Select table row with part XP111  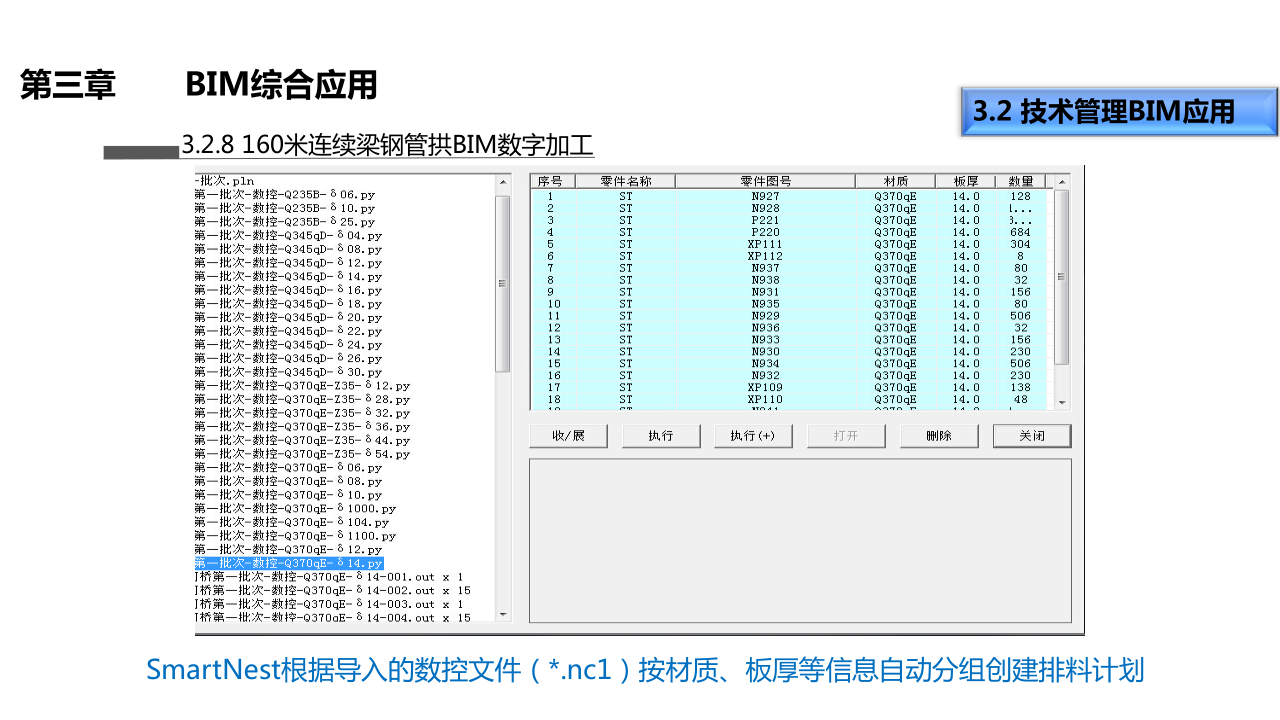[788, 245]
